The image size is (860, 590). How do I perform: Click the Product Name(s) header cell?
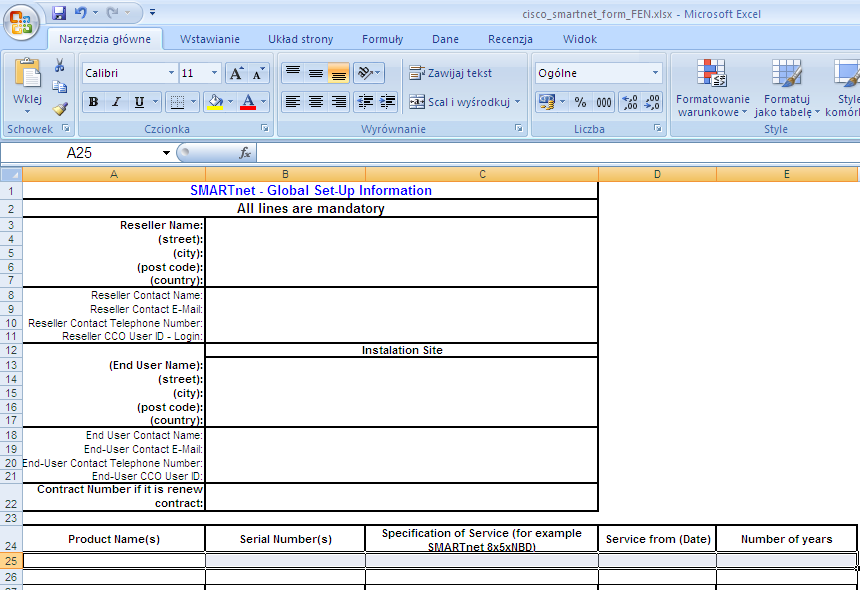point(114,539)
